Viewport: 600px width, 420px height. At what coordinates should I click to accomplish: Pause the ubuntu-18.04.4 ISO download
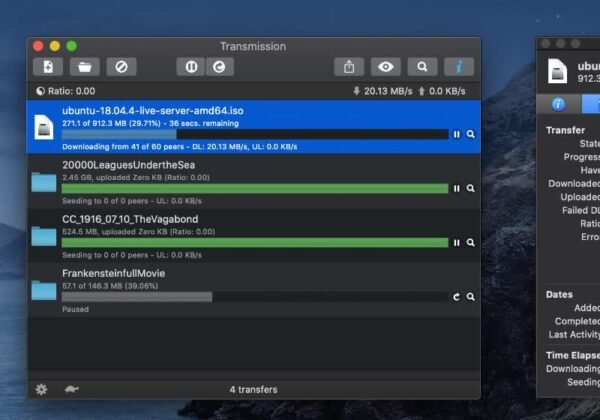click(457, 134)
